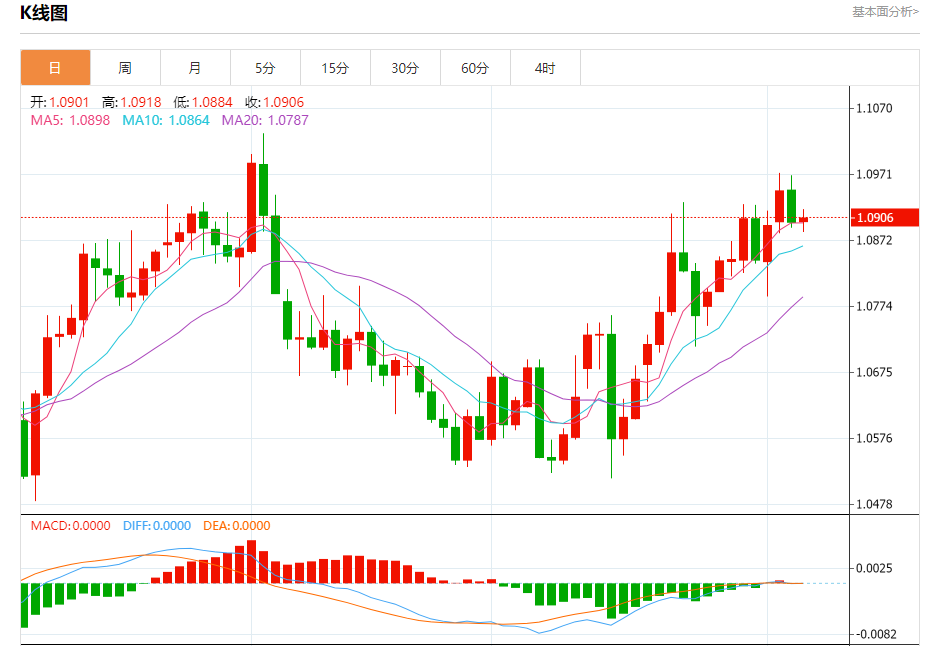928x646 pixels.
Task: Click the DEA: 0.0000 label
Action: pos(237,526)
